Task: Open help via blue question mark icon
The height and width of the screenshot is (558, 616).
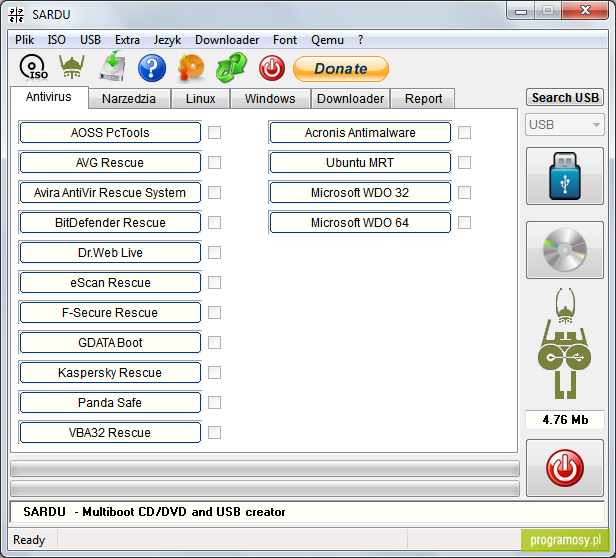Action: click(152, 68)
